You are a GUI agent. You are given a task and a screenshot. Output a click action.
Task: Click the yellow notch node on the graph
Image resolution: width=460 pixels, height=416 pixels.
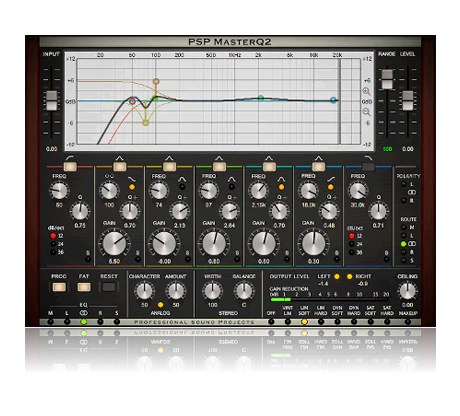(x=145, y=123)
